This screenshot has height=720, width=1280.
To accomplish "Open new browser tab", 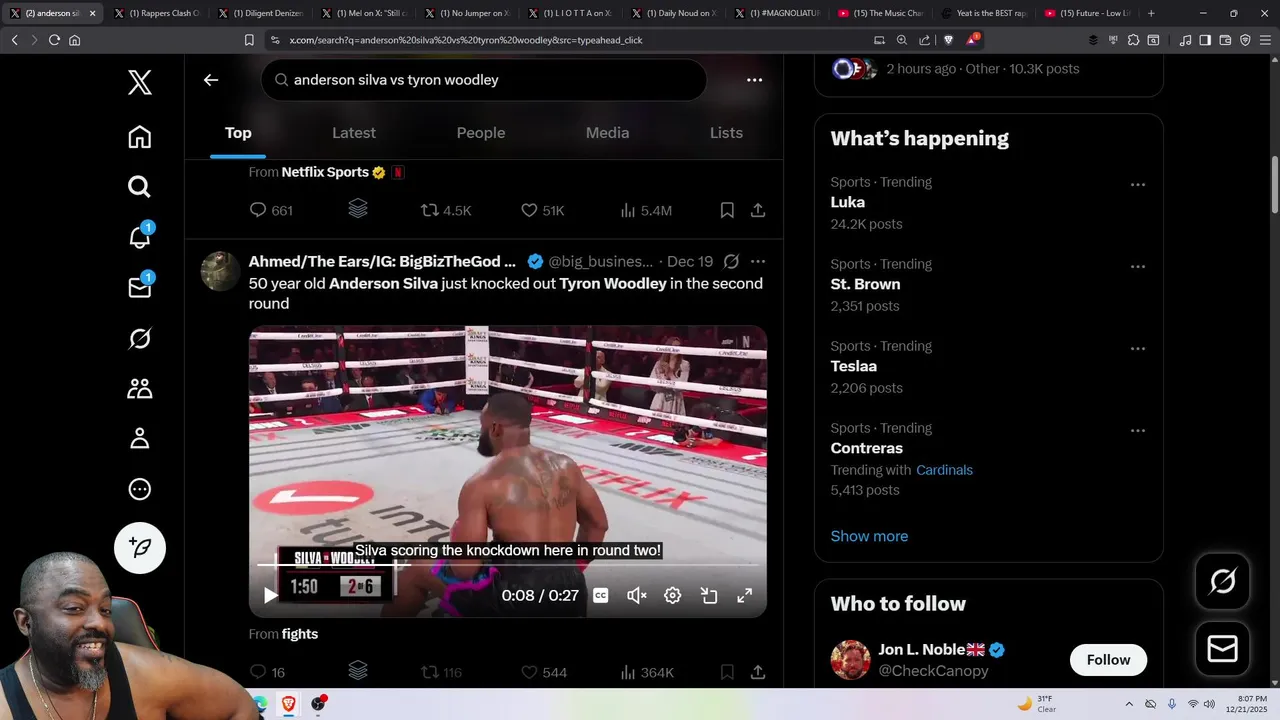I will coord(1151,13).
